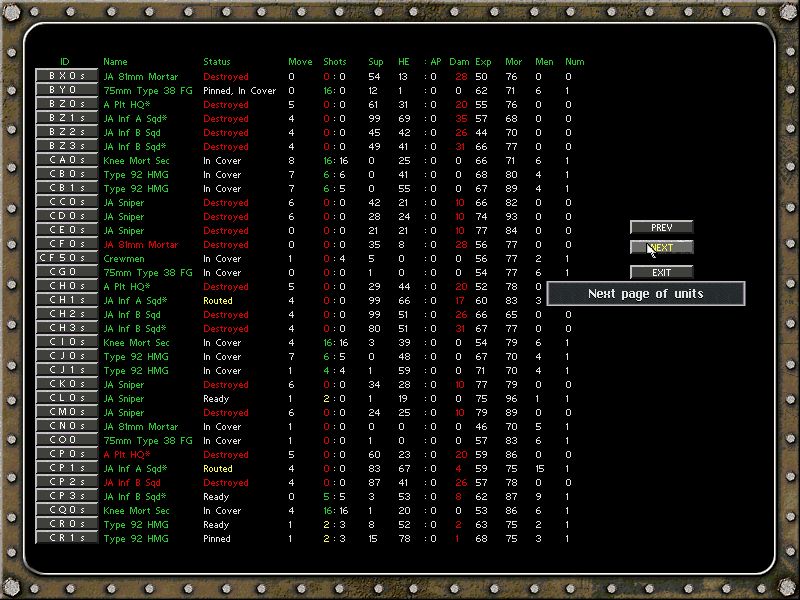Click the Shots column header

coord(335,62)
